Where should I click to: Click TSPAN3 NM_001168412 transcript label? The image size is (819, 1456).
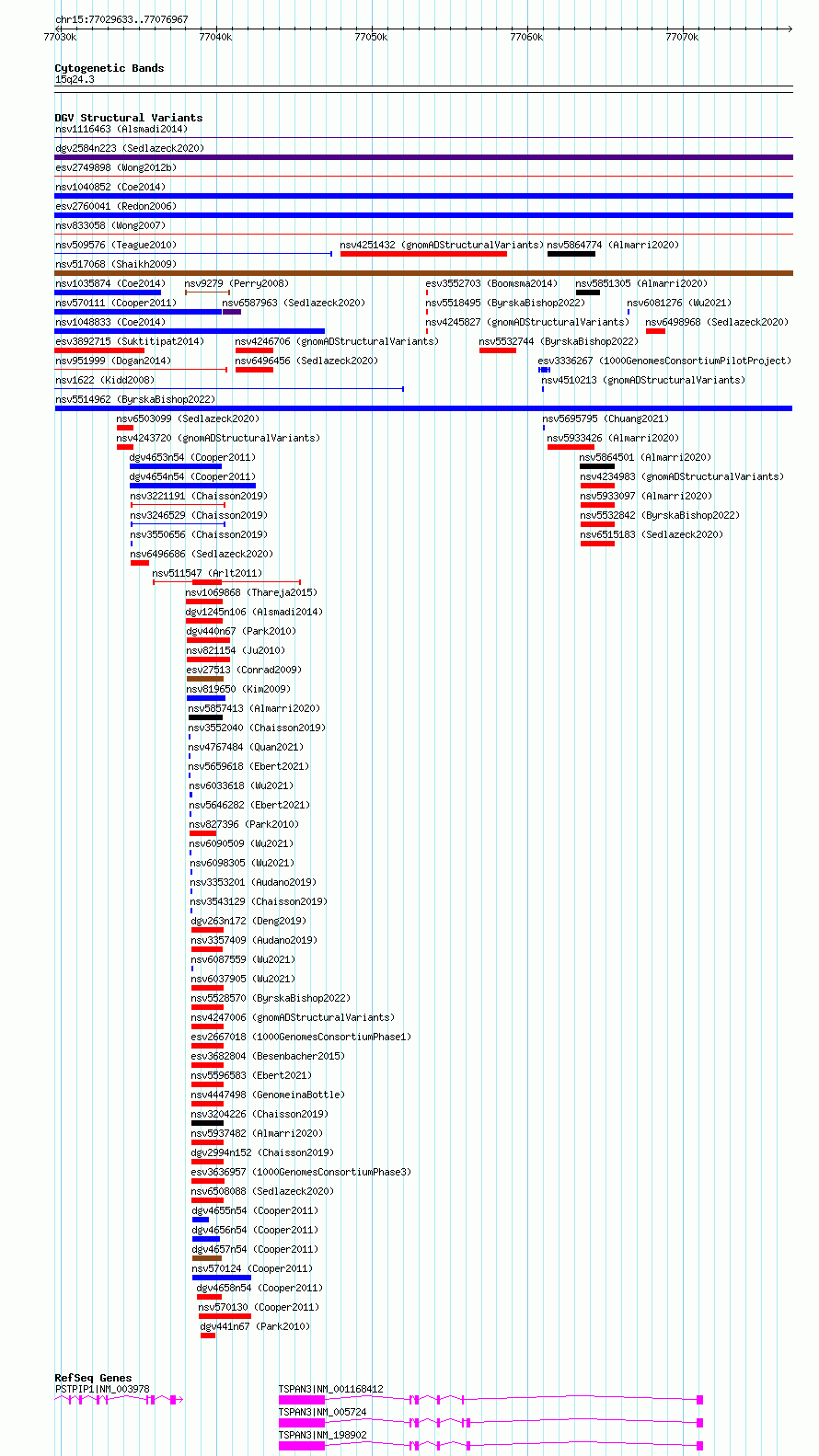click(331, 1389)
